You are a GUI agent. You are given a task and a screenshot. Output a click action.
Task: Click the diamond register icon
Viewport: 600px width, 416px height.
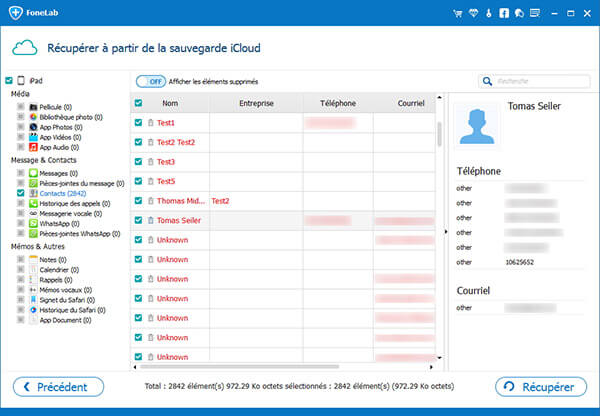point(473,13)
